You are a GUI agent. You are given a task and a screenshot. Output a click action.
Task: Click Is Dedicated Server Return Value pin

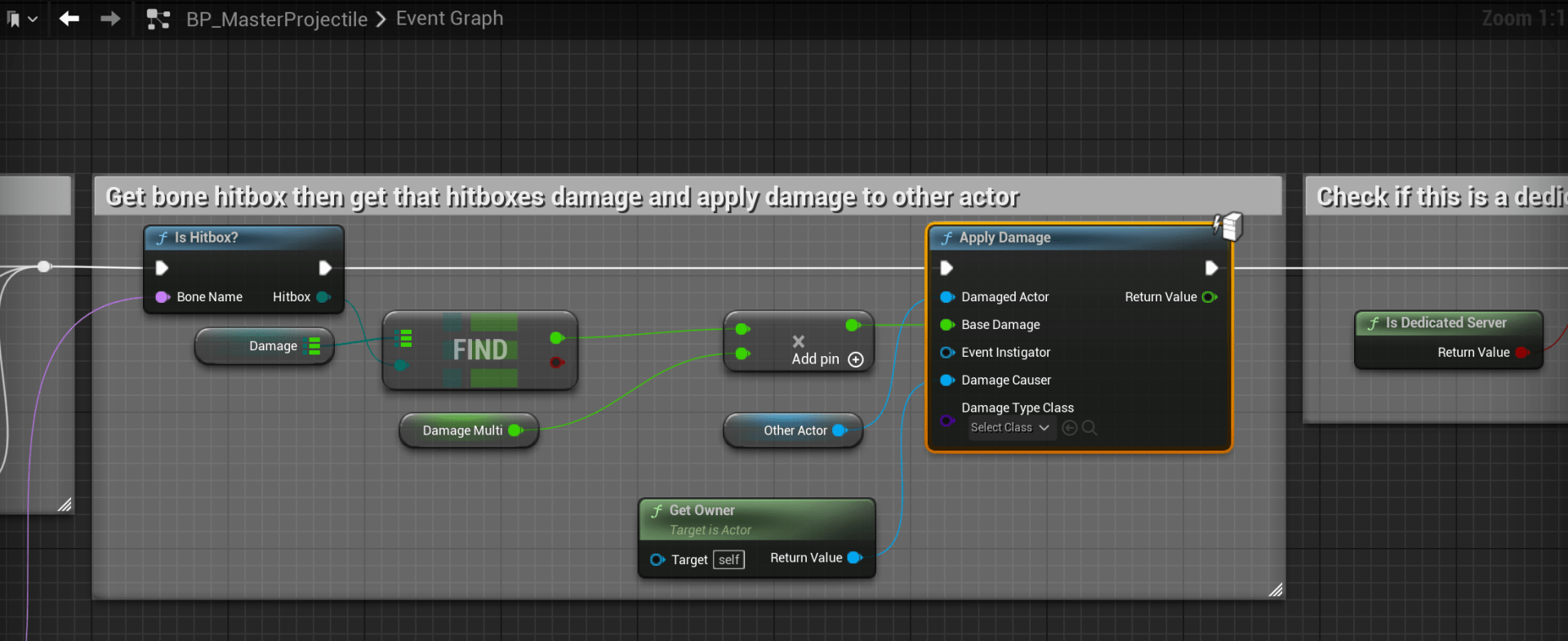point(1522,353)
